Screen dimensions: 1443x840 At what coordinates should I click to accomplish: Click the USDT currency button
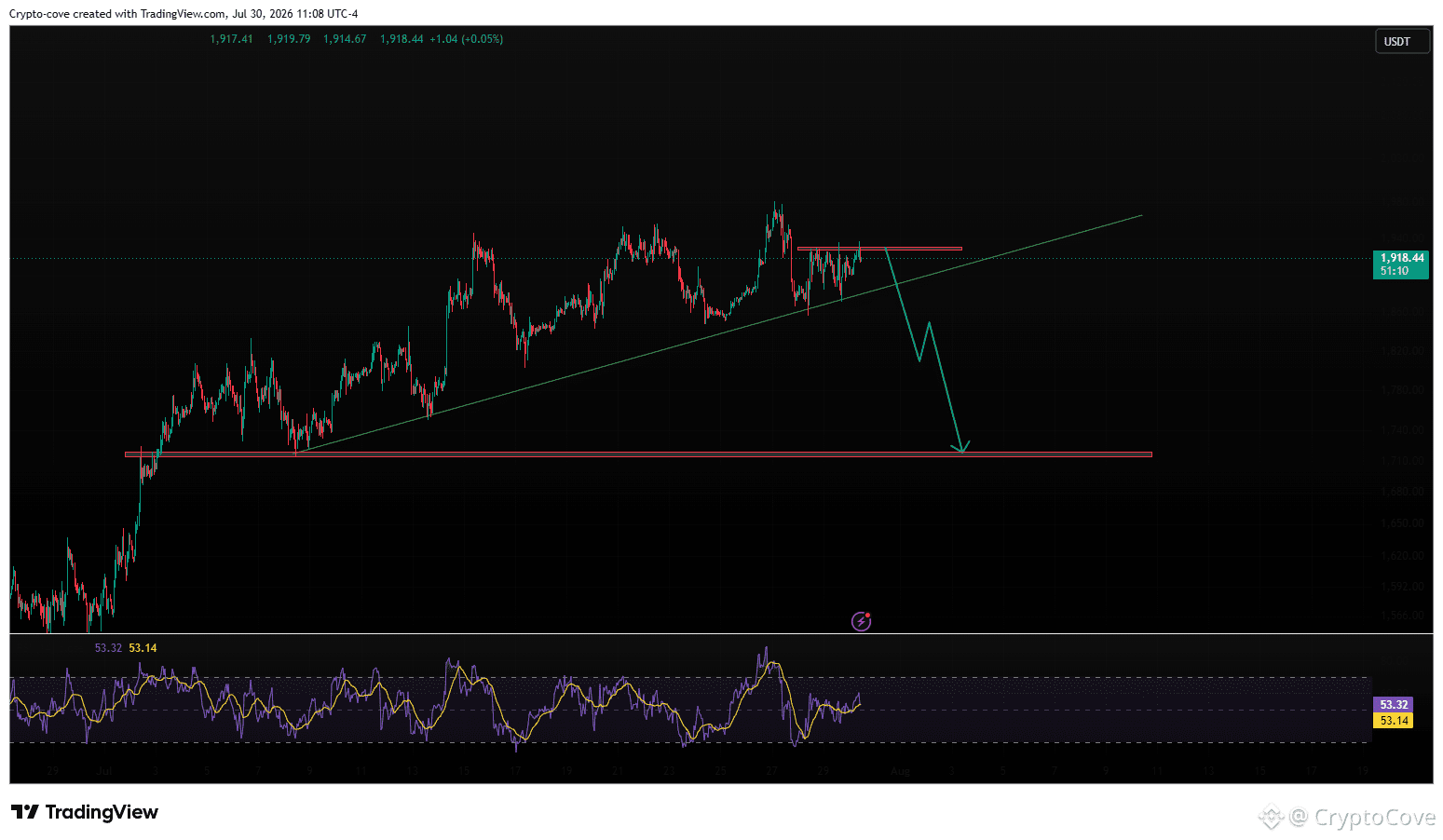(x=1402, y=42)
